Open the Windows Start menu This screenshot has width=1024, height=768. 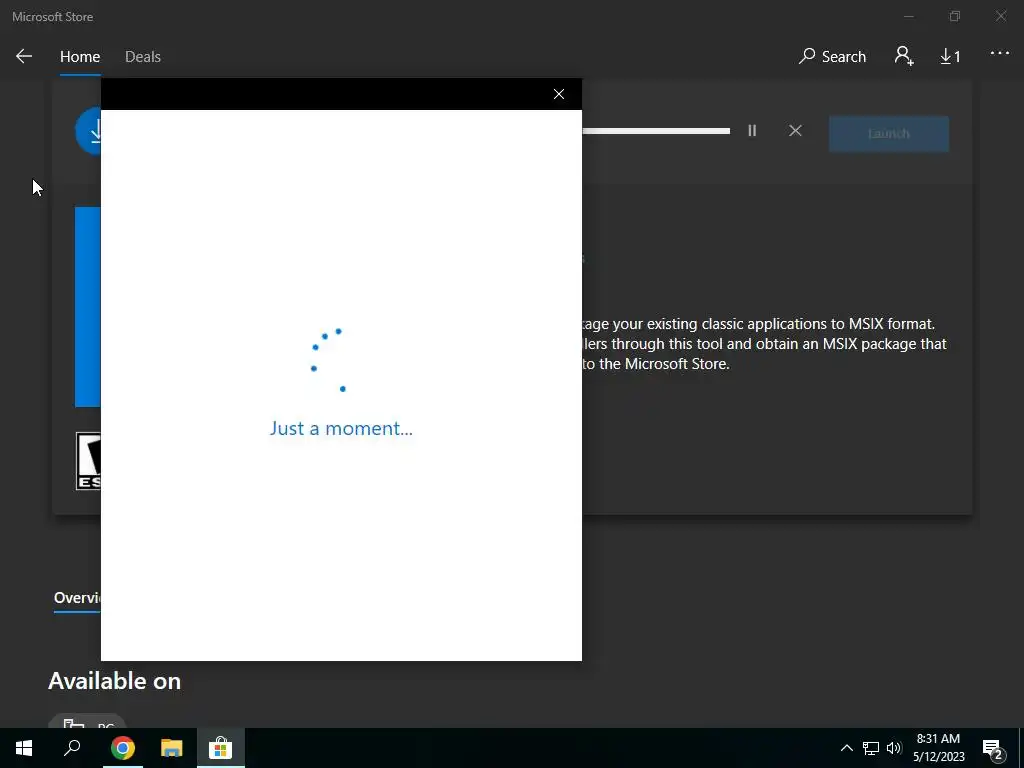pyautogui.click(x=24, y=748)
